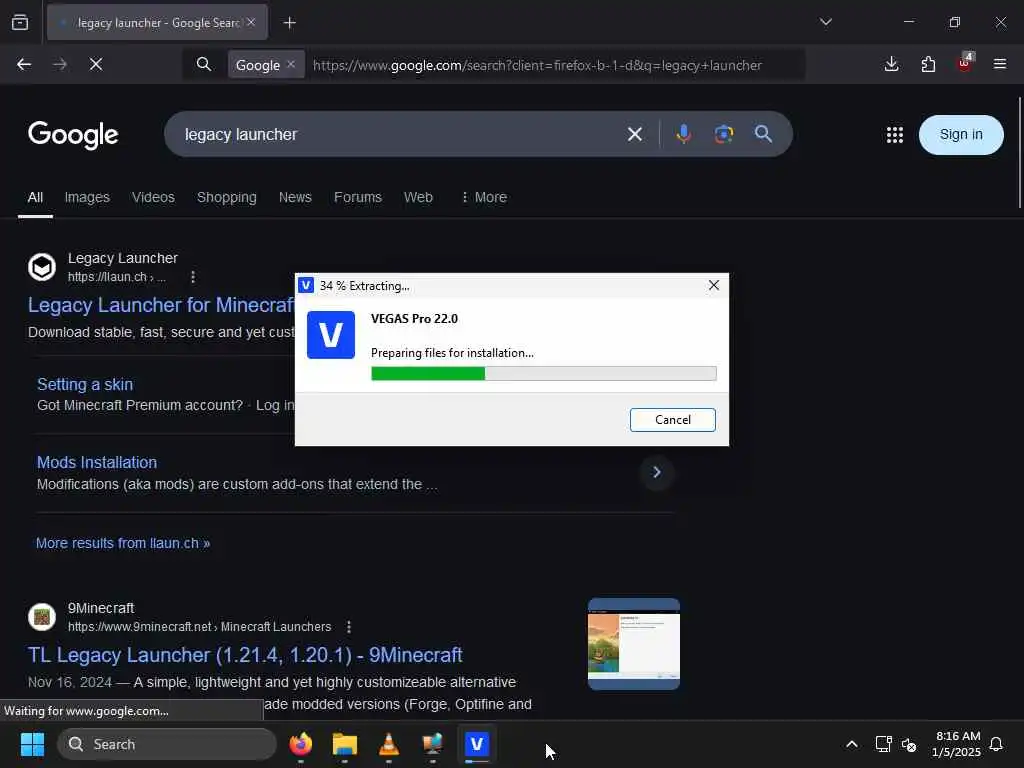Edit the legacy launcher search field

coord(392,135)
